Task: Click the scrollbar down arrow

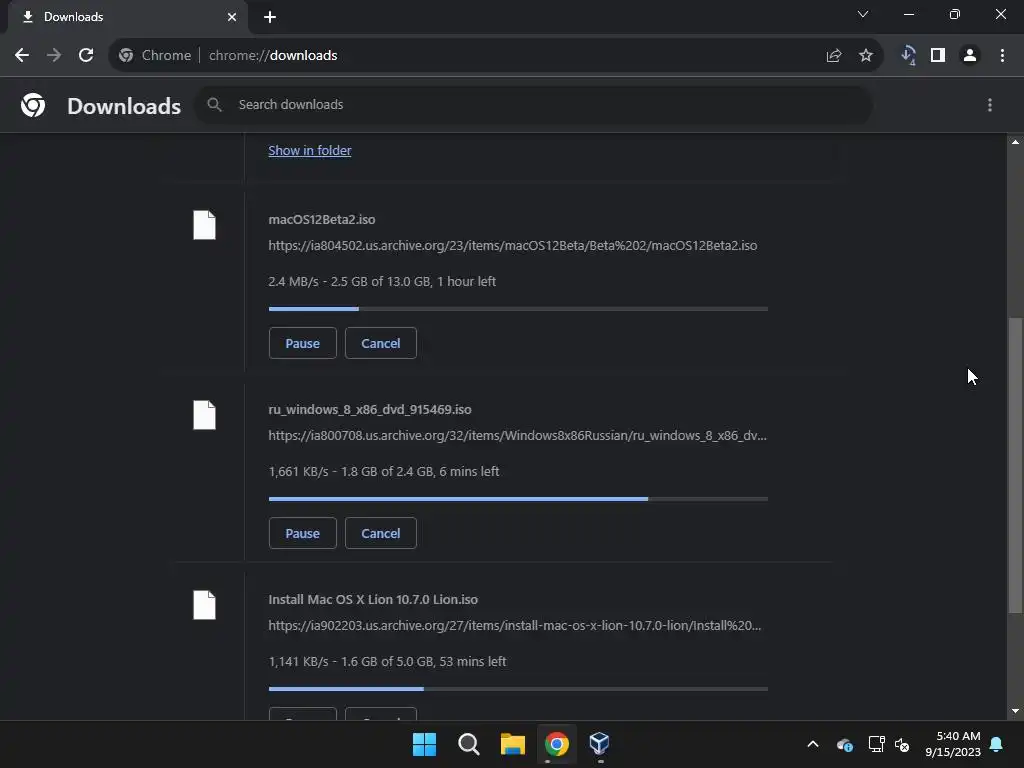Action: tap(1015, 711)
